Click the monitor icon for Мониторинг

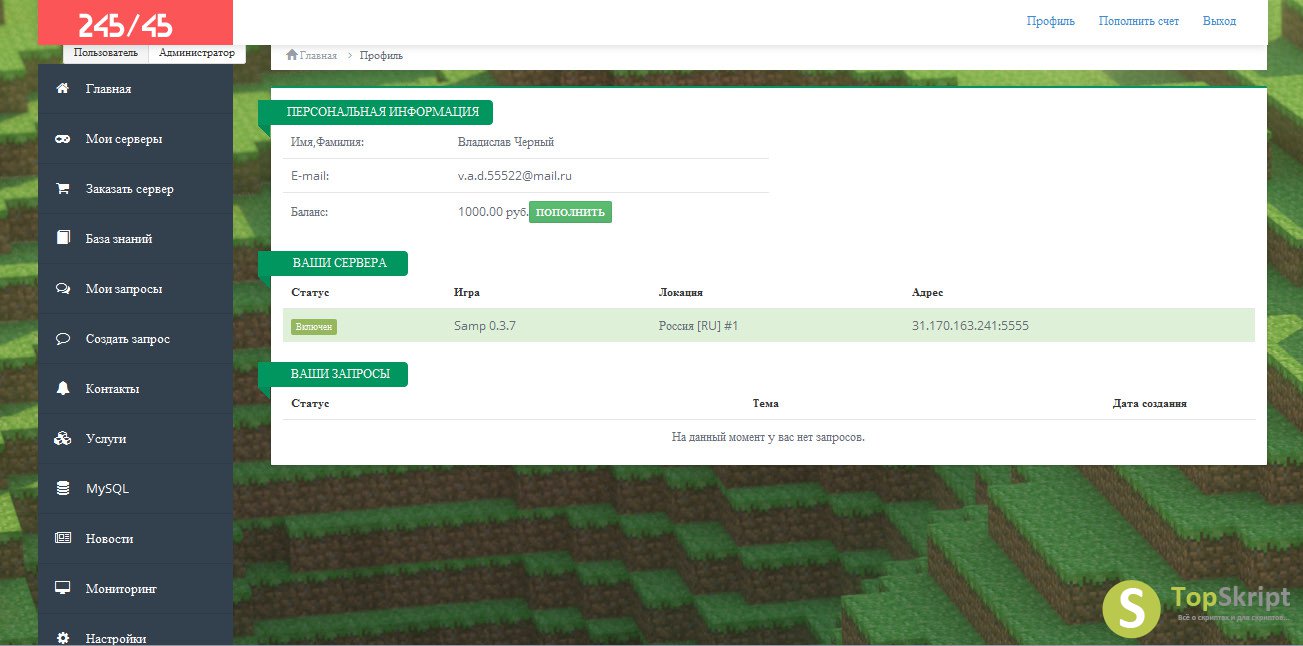63,588
